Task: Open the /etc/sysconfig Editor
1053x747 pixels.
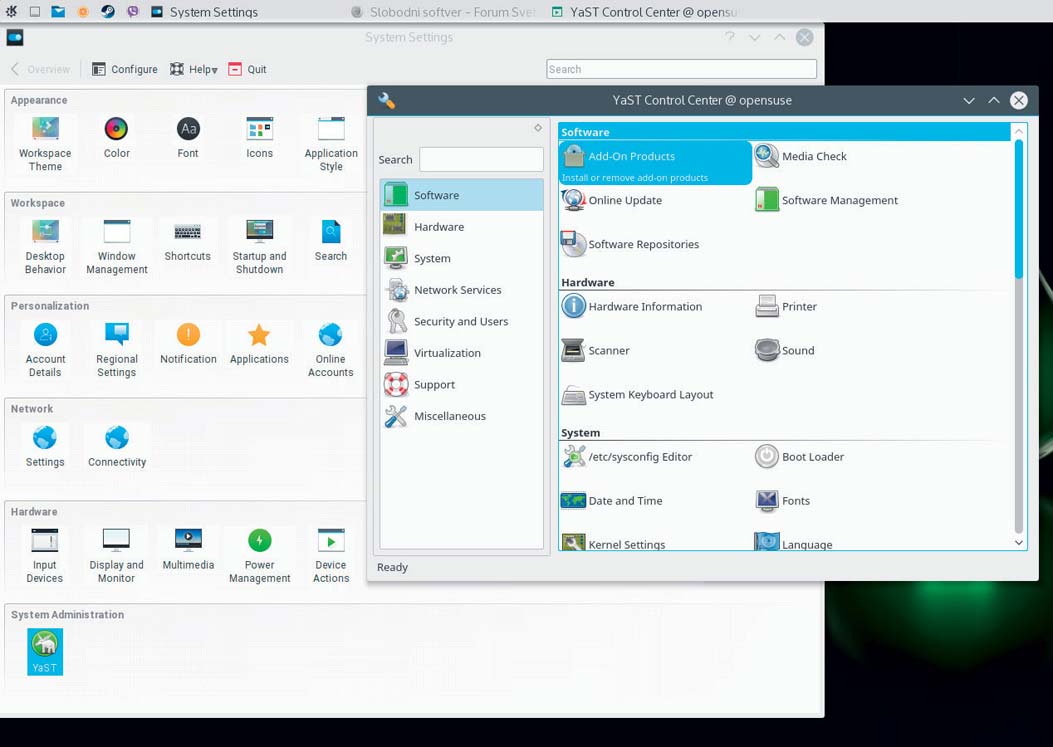Action: point(627,457)
